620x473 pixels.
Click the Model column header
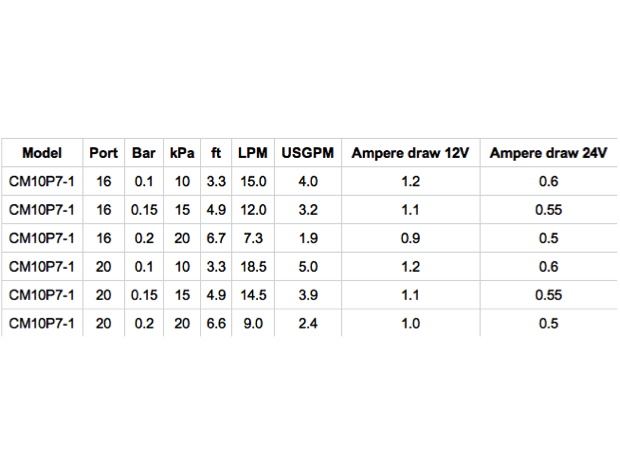tap(42, 153)
